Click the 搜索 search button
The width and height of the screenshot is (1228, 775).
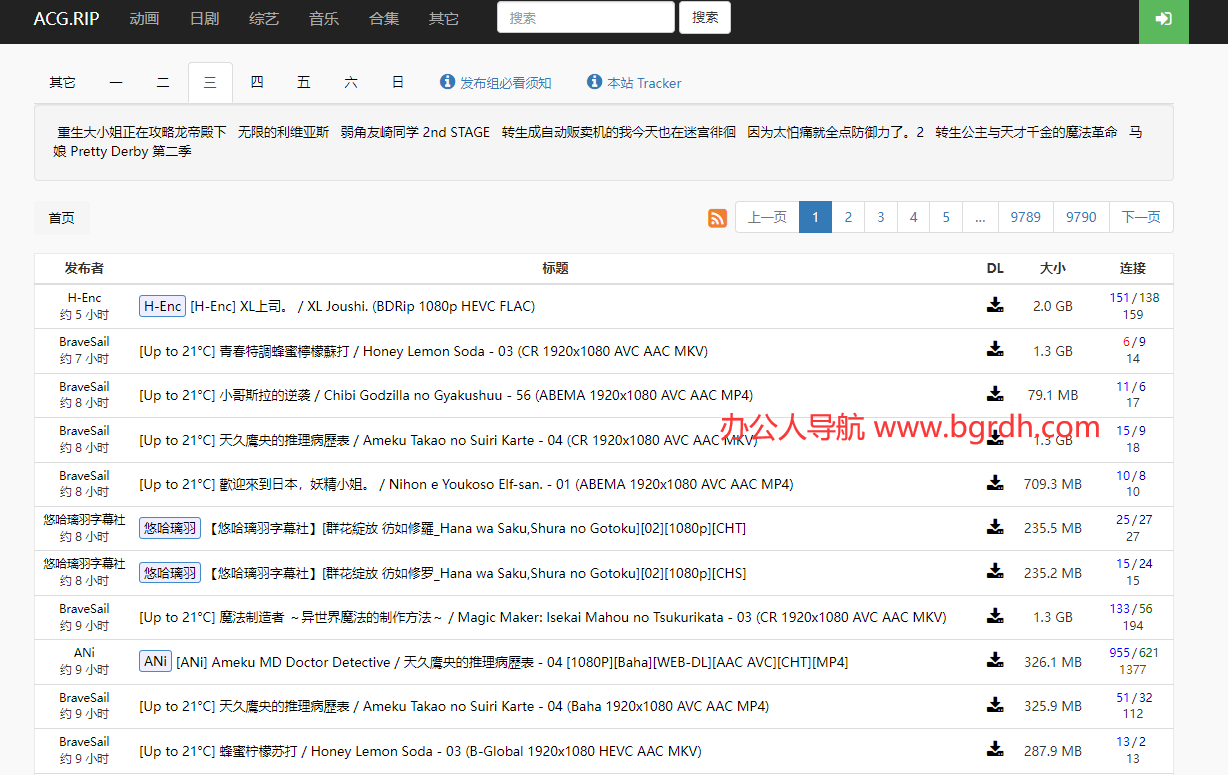click(x=705, y=17)
